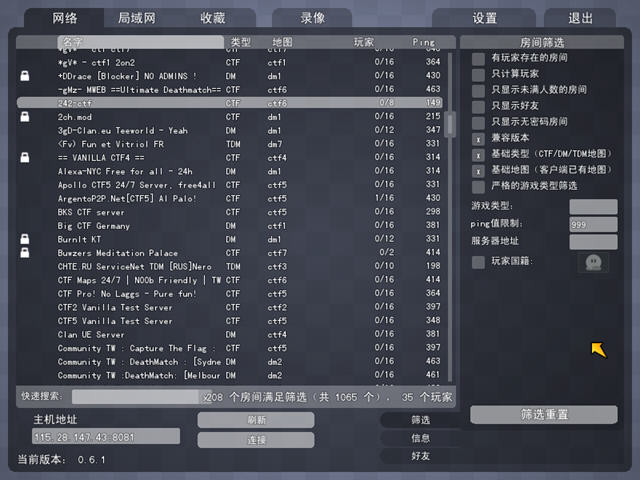Sort server list by 名字 column
Screen dimensions: 640x480
[x=140, y=42]
